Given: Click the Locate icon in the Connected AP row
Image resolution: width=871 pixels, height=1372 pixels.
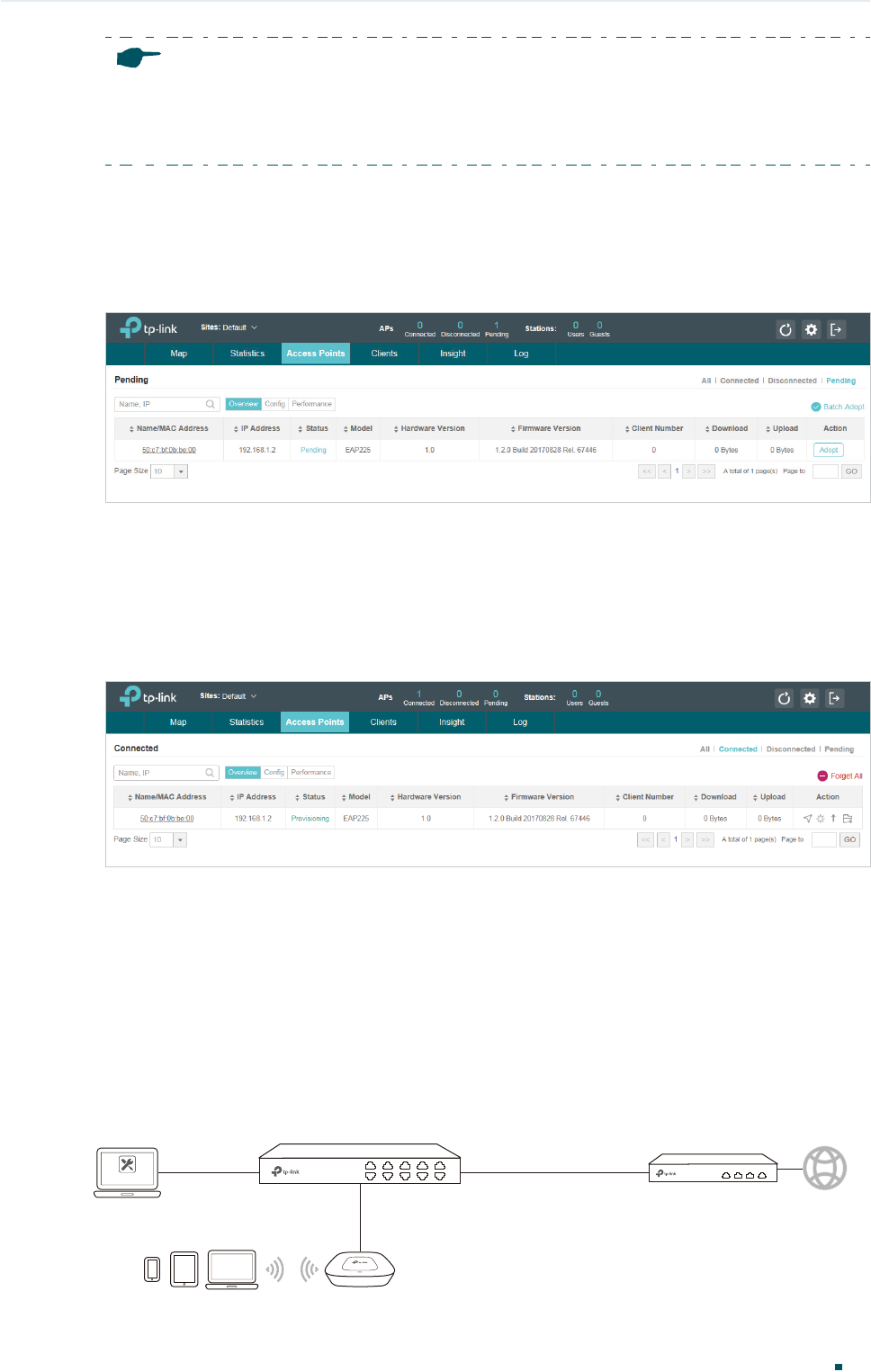Looking at the screenshot, I should coord(807,819).
